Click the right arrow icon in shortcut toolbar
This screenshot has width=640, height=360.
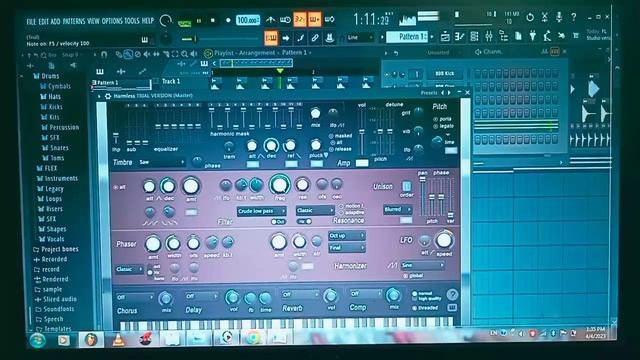[x=286, y=38]
